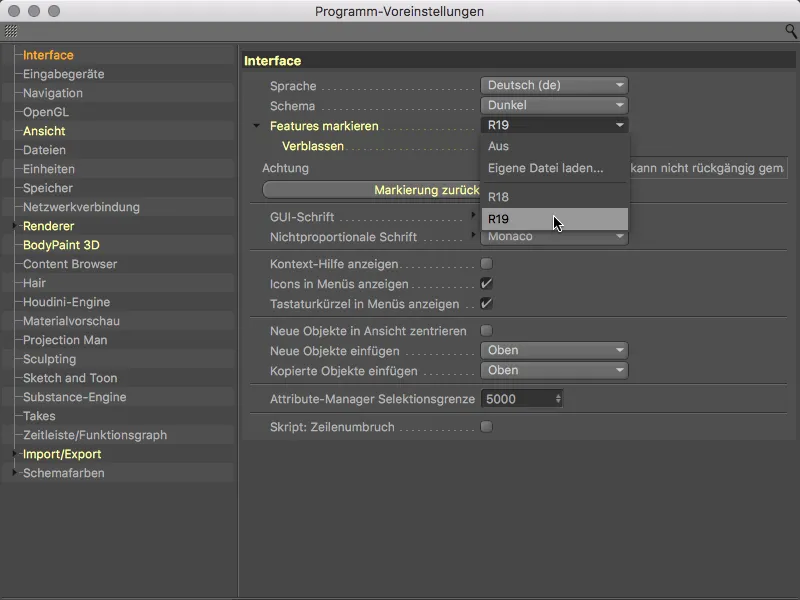Collapse the Features markieren section

point(257,126)
